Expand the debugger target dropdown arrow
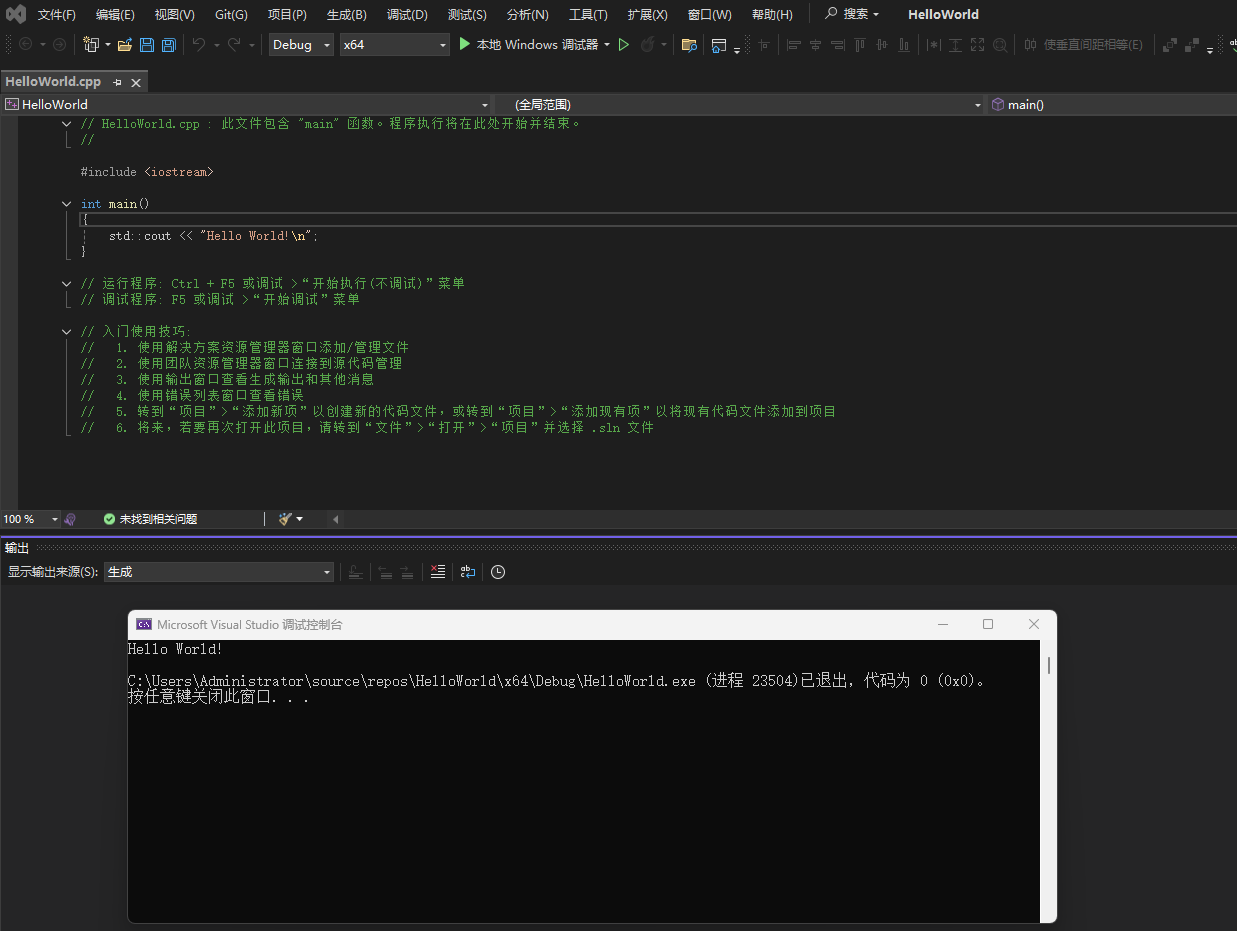Viewport: 1237px width, 931px height. (x=607, y=45)
